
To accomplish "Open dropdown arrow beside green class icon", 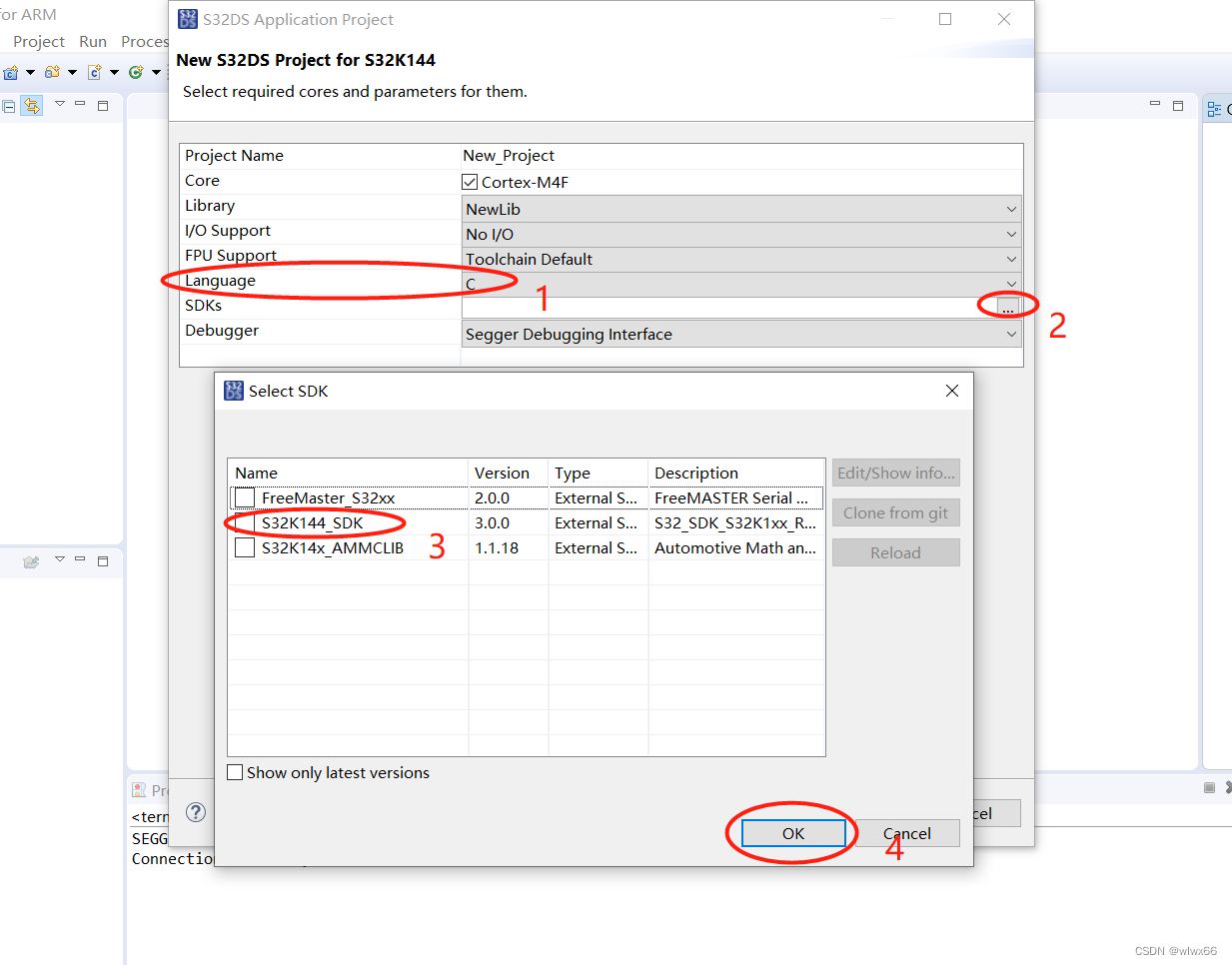I will [156, 72].
